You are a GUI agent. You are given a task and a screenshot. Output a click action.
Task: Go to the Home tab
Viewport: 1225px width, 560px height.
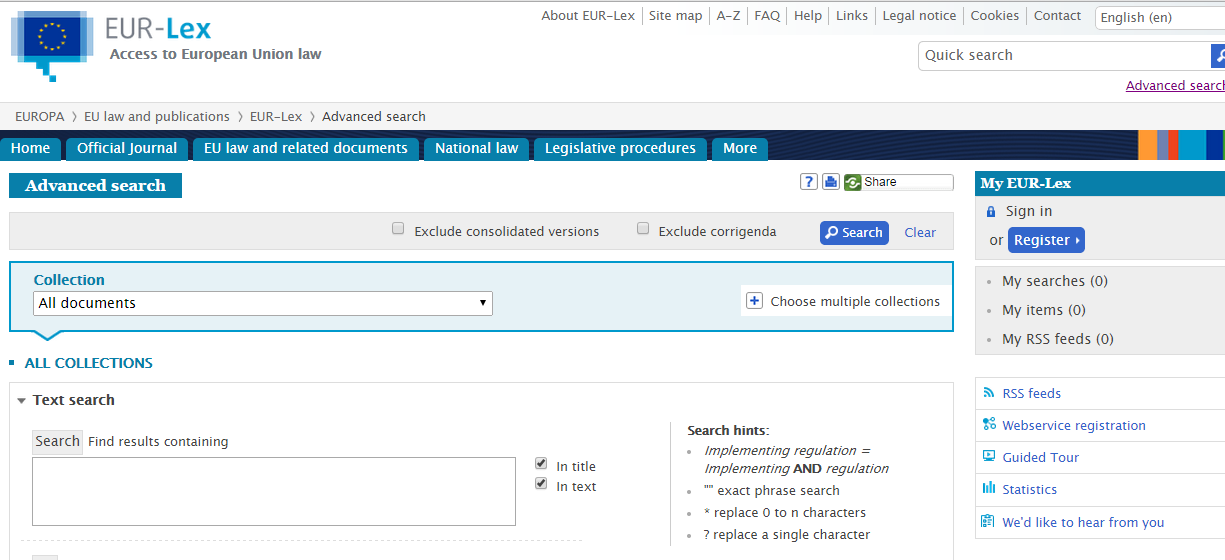coord(30,148)
